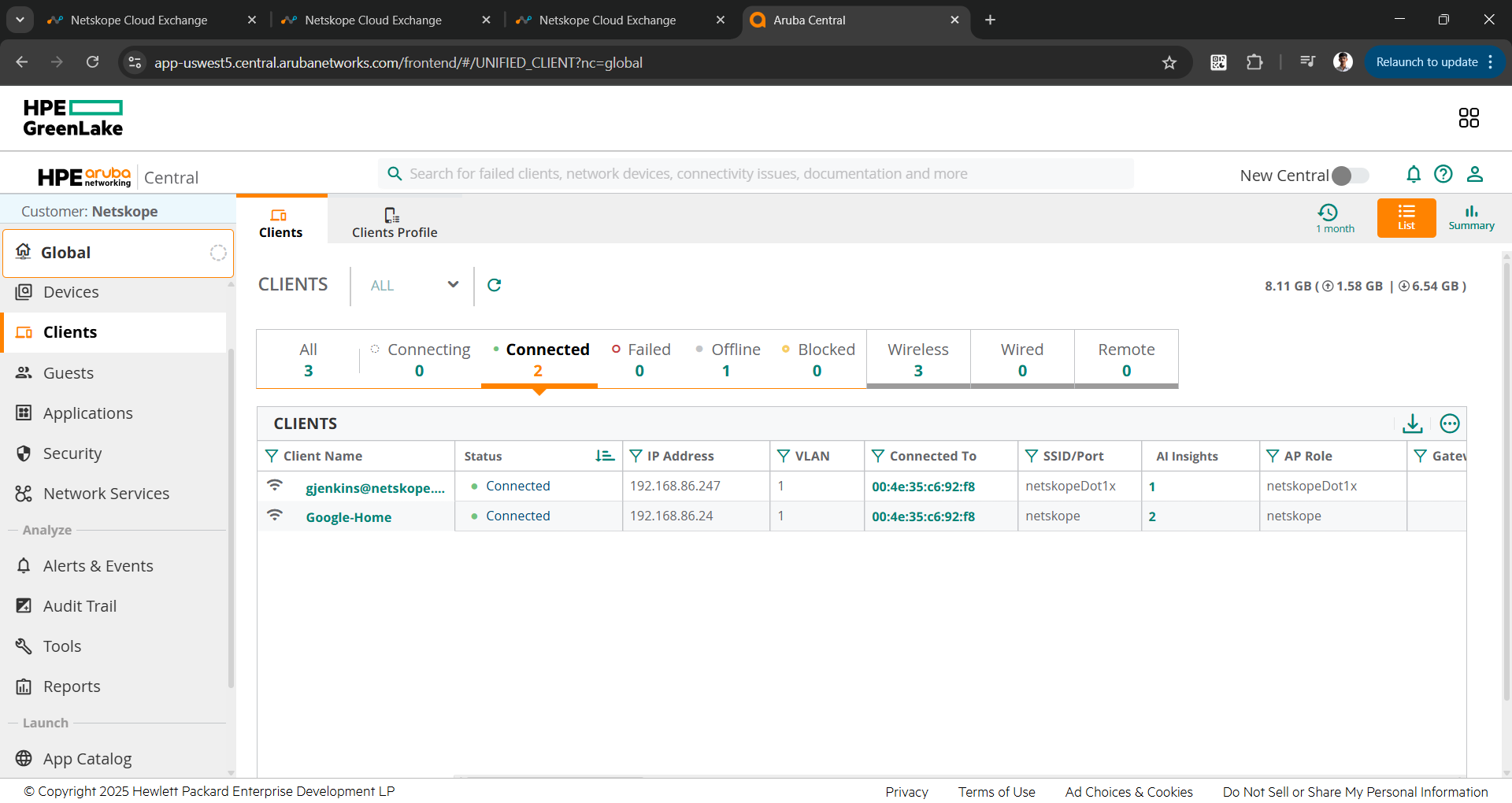Image resolution: width=1512 pixels, height=803 pixels.
Task: Select the List view button
Action: pyautogui.click(x=1406, y=218)
